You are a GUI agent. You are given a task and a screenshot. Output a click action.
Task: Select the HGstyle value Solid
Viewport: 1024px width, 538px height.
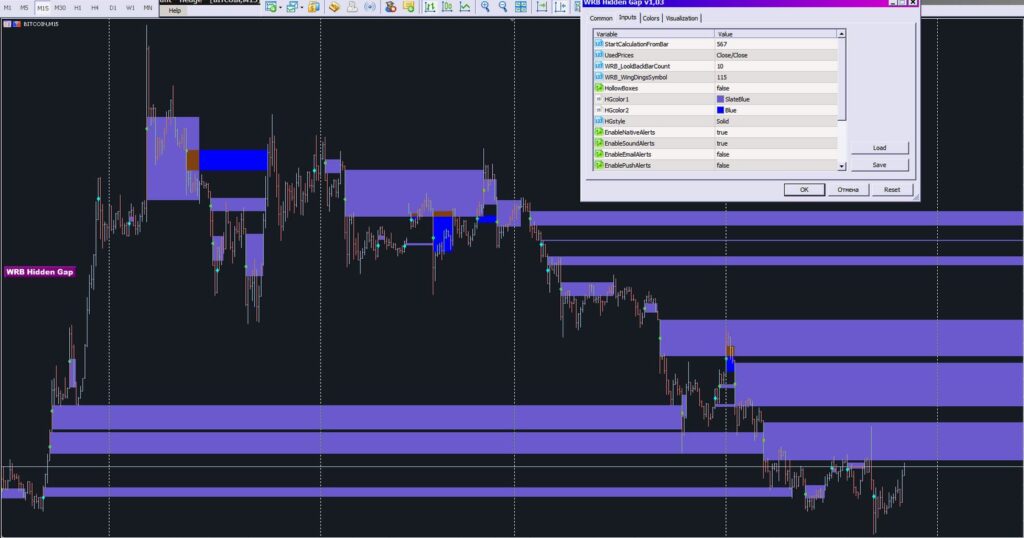pos(723,121)
